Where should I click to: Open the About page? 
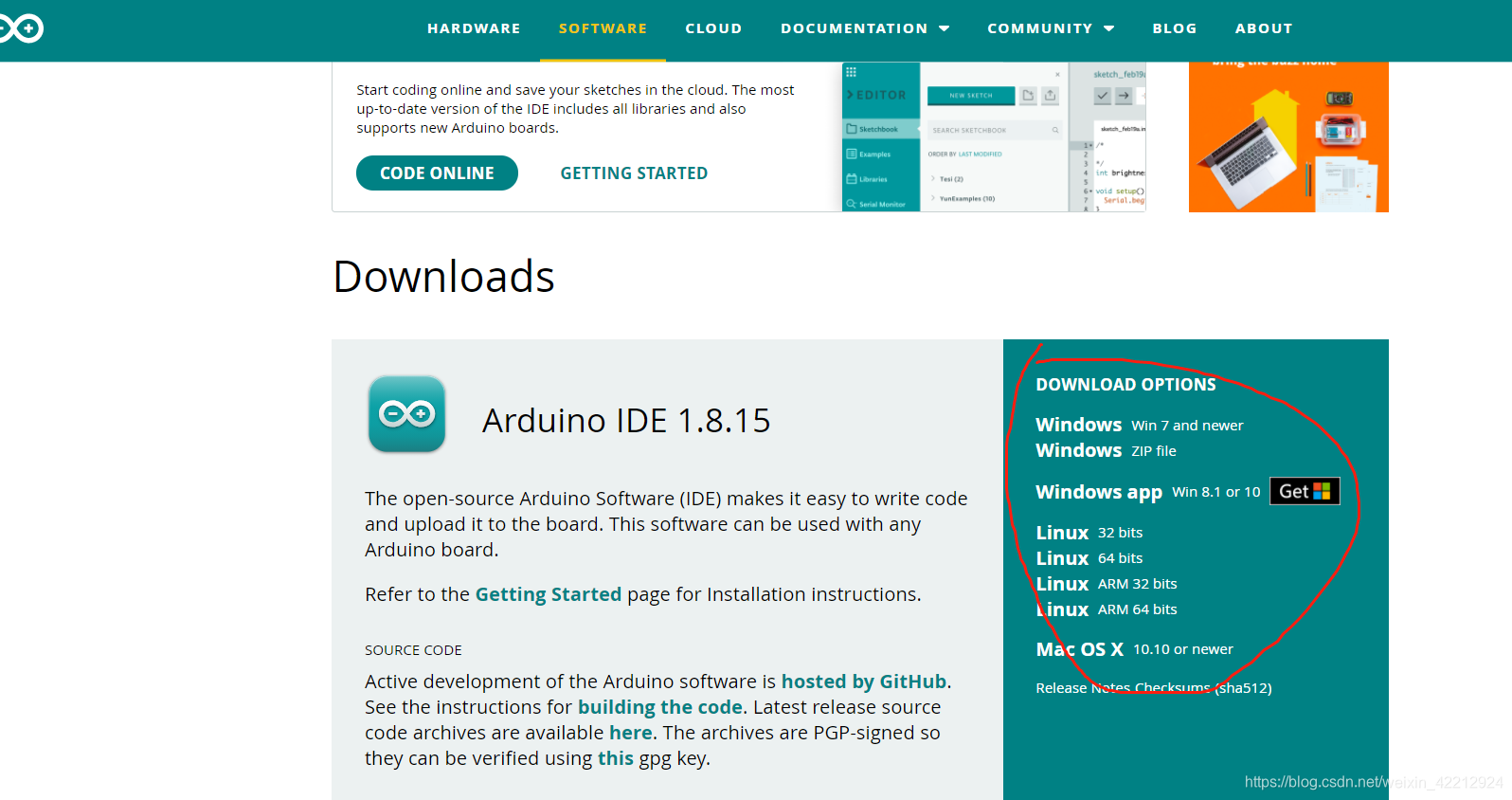pyautogui.click(x=1263, y=28)
